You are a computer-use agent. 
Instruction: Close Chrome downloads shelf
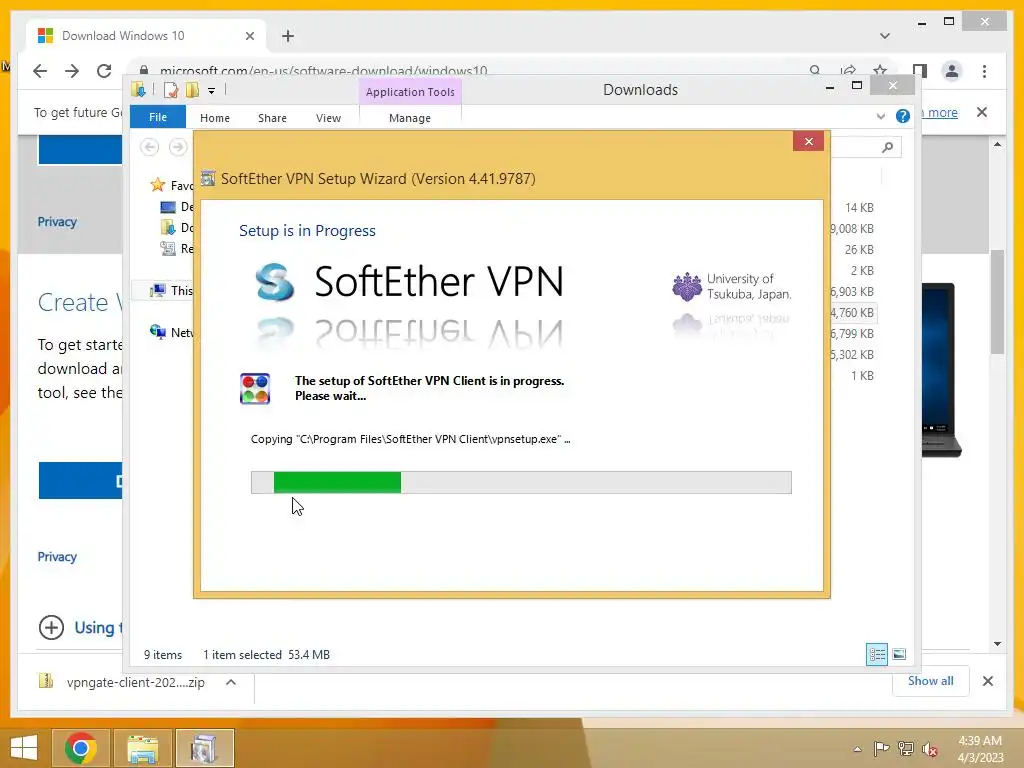(987, 681)
